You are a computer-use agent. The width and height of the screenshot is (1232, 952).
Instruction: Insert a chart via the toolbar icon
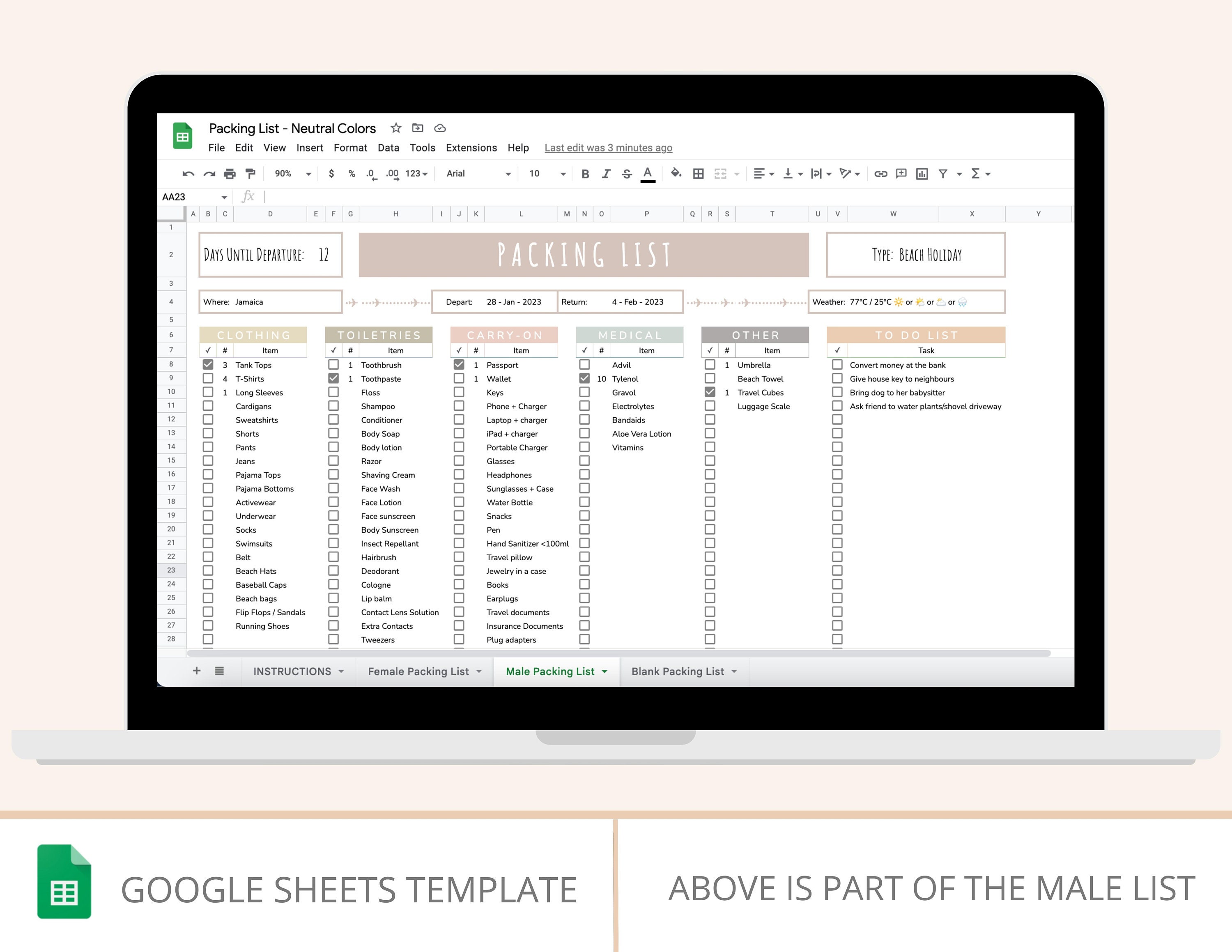(x=922, y=174)
